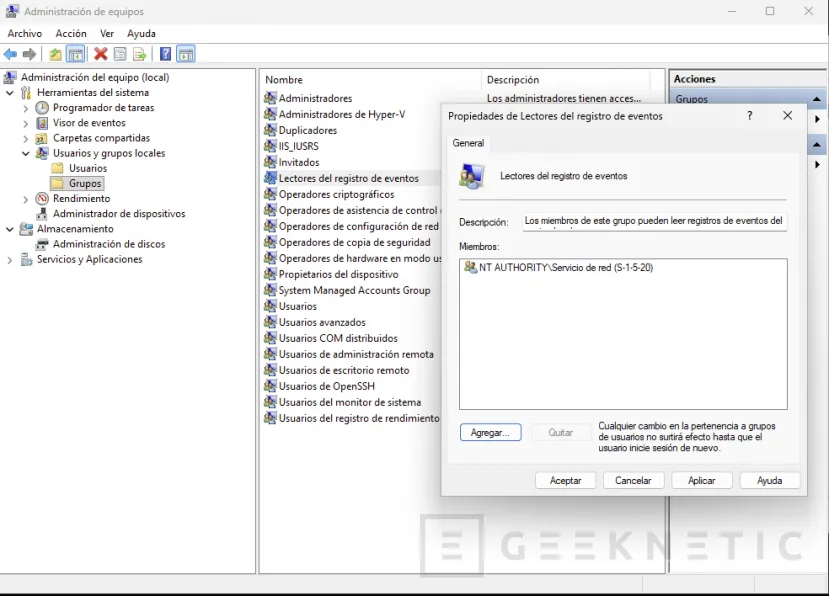
Task: Select Usuarios avanzados group
Action: click(x=322, y=322)
